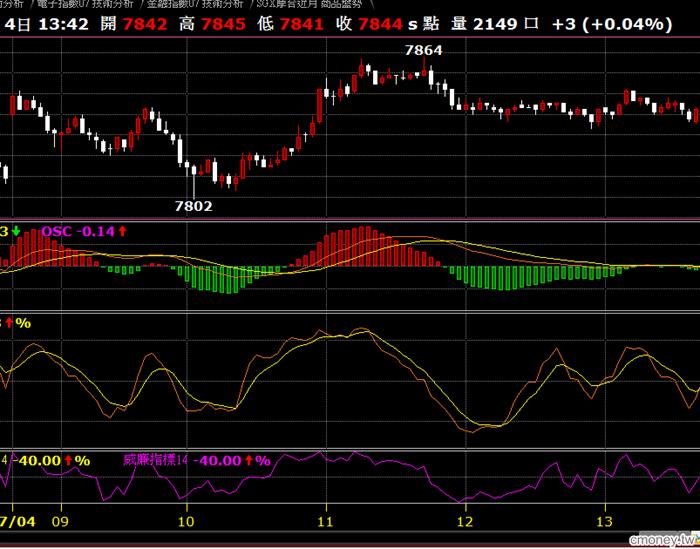Open the 電子指數07 技術分析 tab
The image size is (700, 549).
[x=85, y=4]
